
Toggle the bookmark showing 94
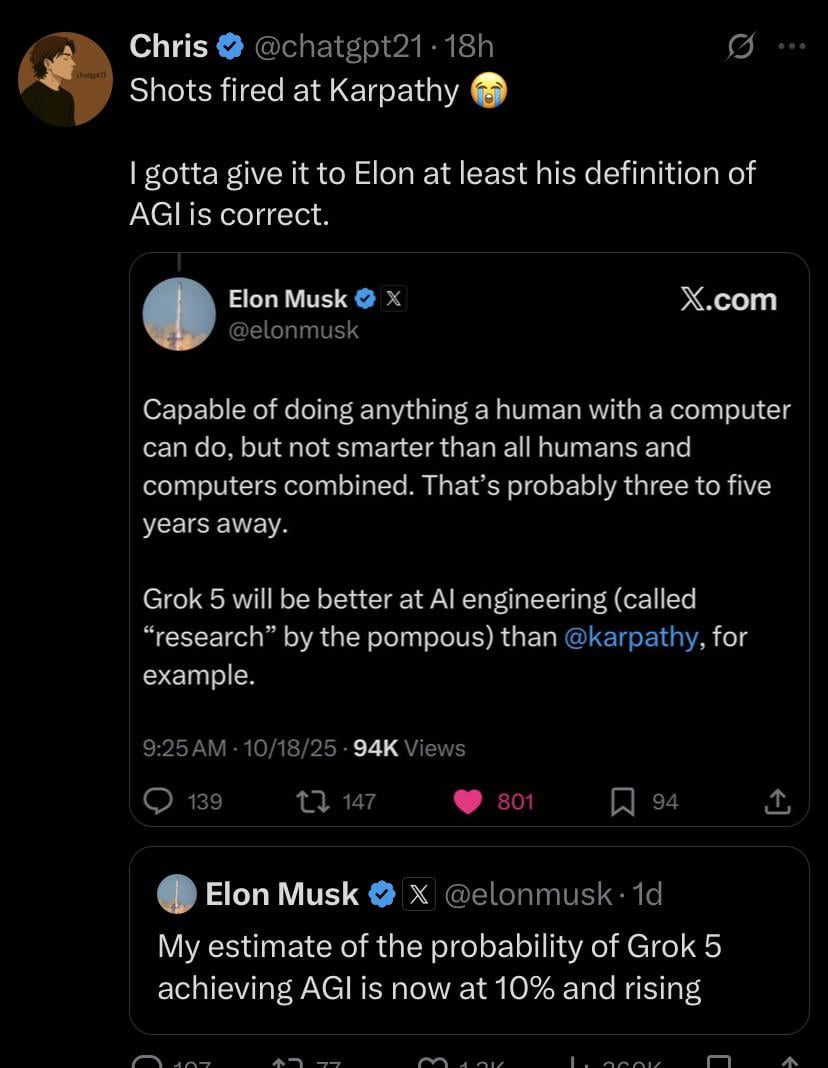[623, 801]
